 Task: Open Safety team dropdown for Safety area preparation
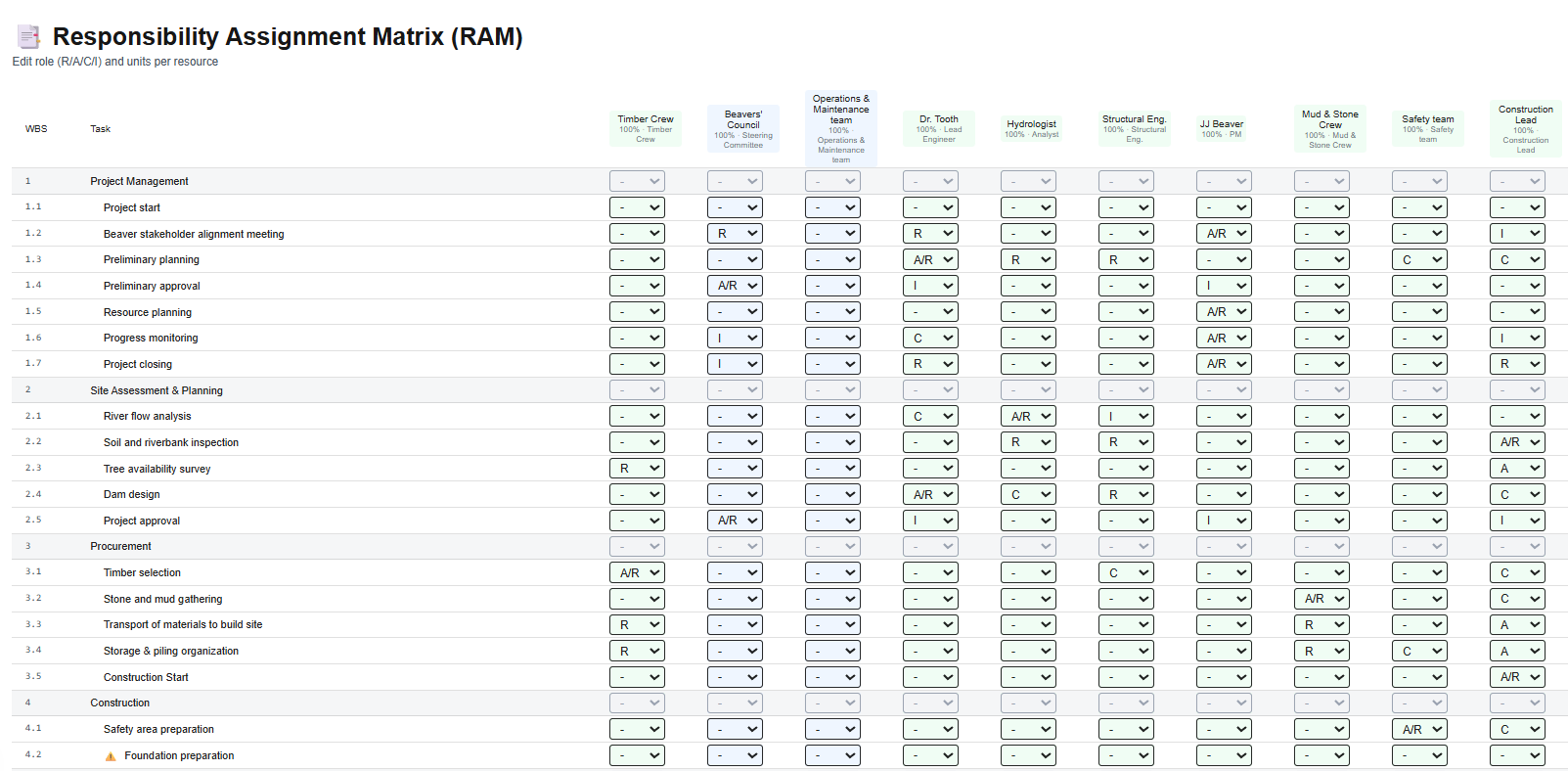(x=1418, y=730)
